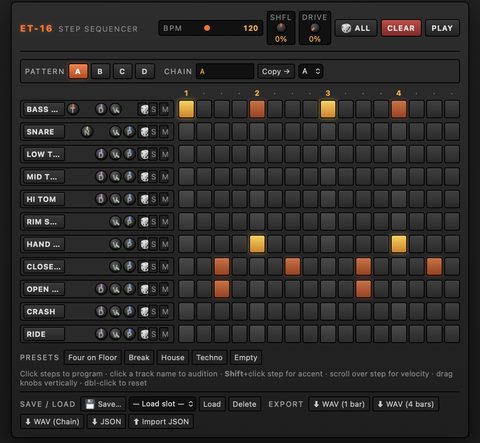Click the RIDE track V knob
This screenshot has width=480, height=443.
[x=115, y=334]
